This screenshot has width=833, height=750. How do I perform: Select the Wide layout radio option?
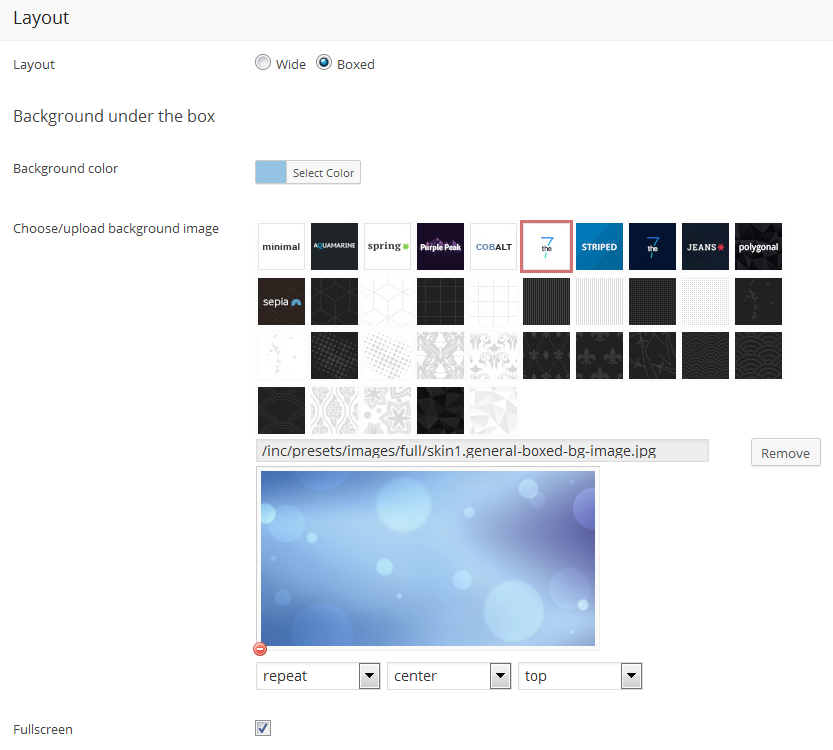[x=263, y=63]
